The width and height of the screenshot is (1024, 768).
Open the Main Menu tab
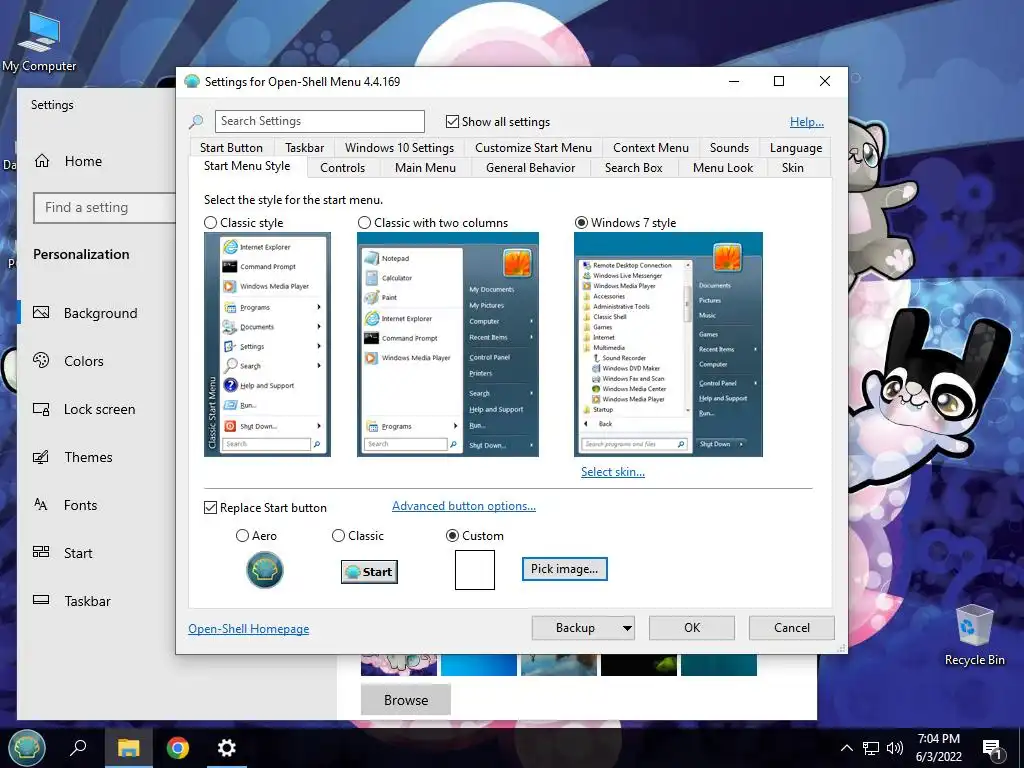coord(425,168)
